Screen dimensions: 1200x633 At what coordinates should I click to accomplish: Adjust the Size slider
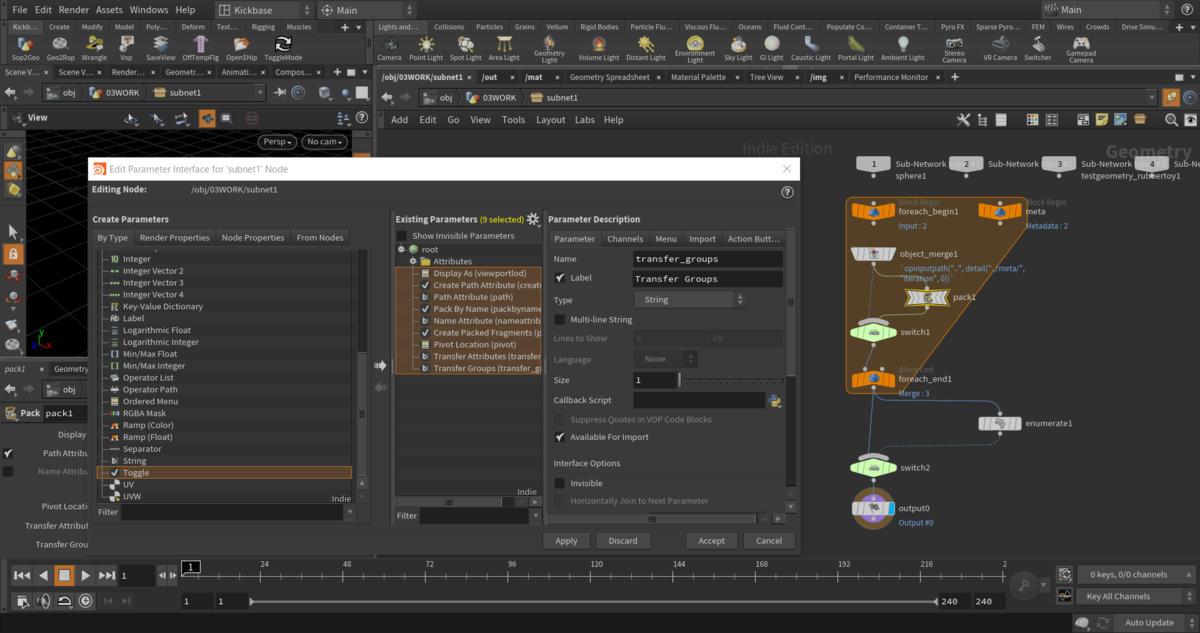coord(731,380)
